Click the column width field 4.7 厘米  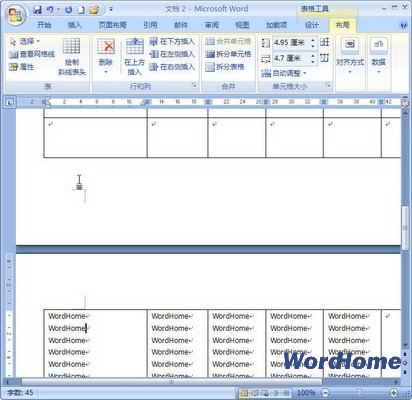click(290, 59)
